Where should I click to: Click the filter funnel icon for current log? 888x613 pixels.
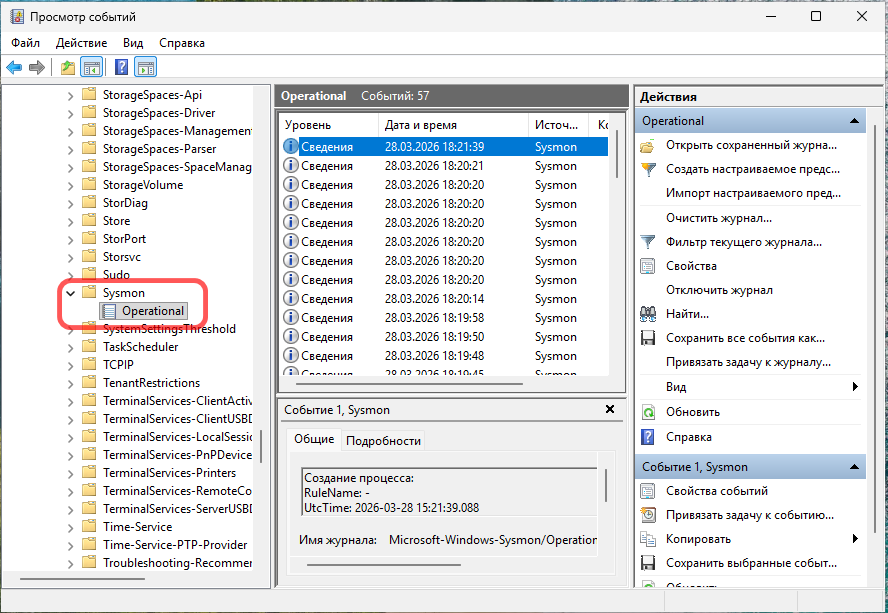(x=648, y=242)
